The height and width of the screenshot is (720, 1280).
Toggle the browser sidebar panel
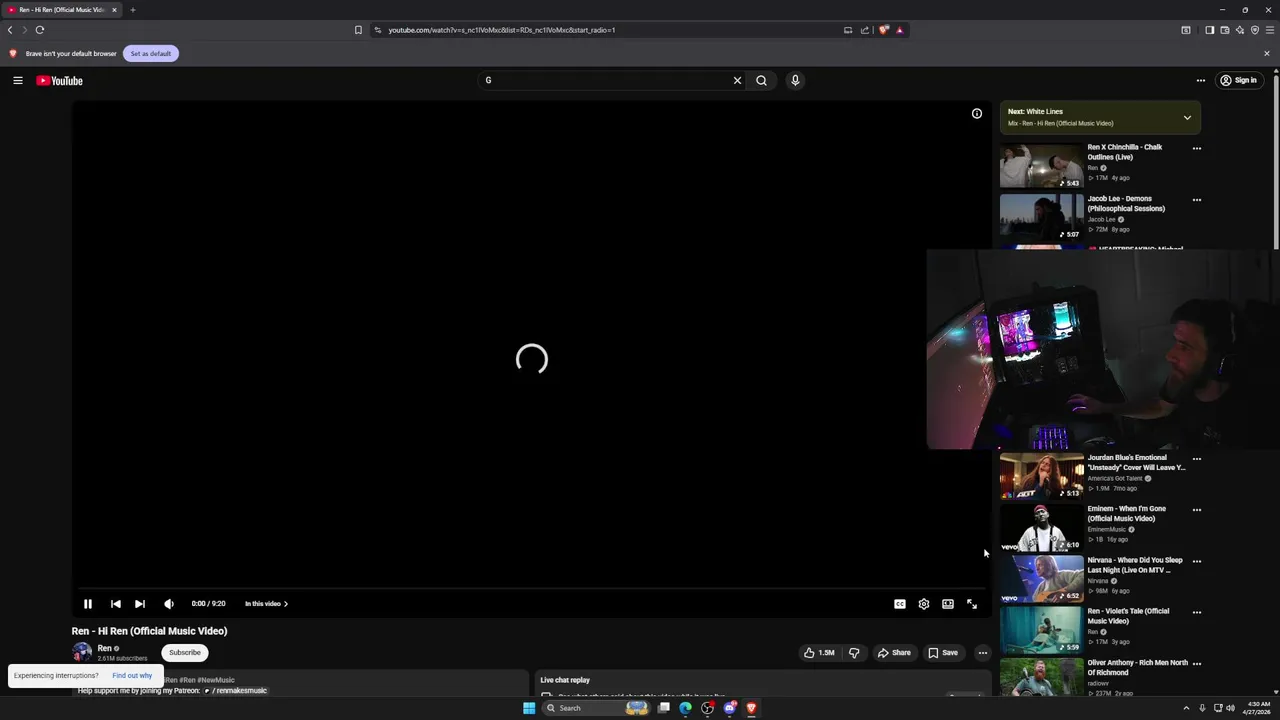click(1209, 30)
